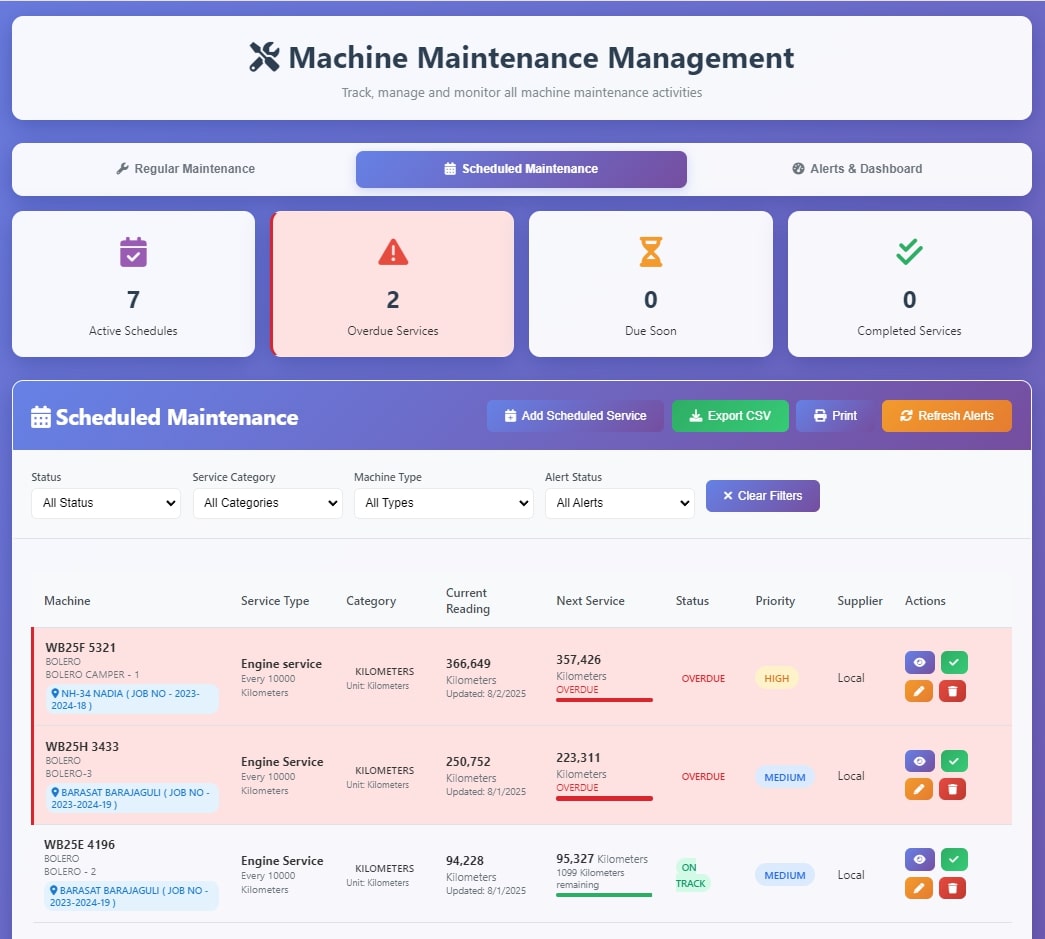Switch to the Regular Maintenance tab

pos(185,169)
